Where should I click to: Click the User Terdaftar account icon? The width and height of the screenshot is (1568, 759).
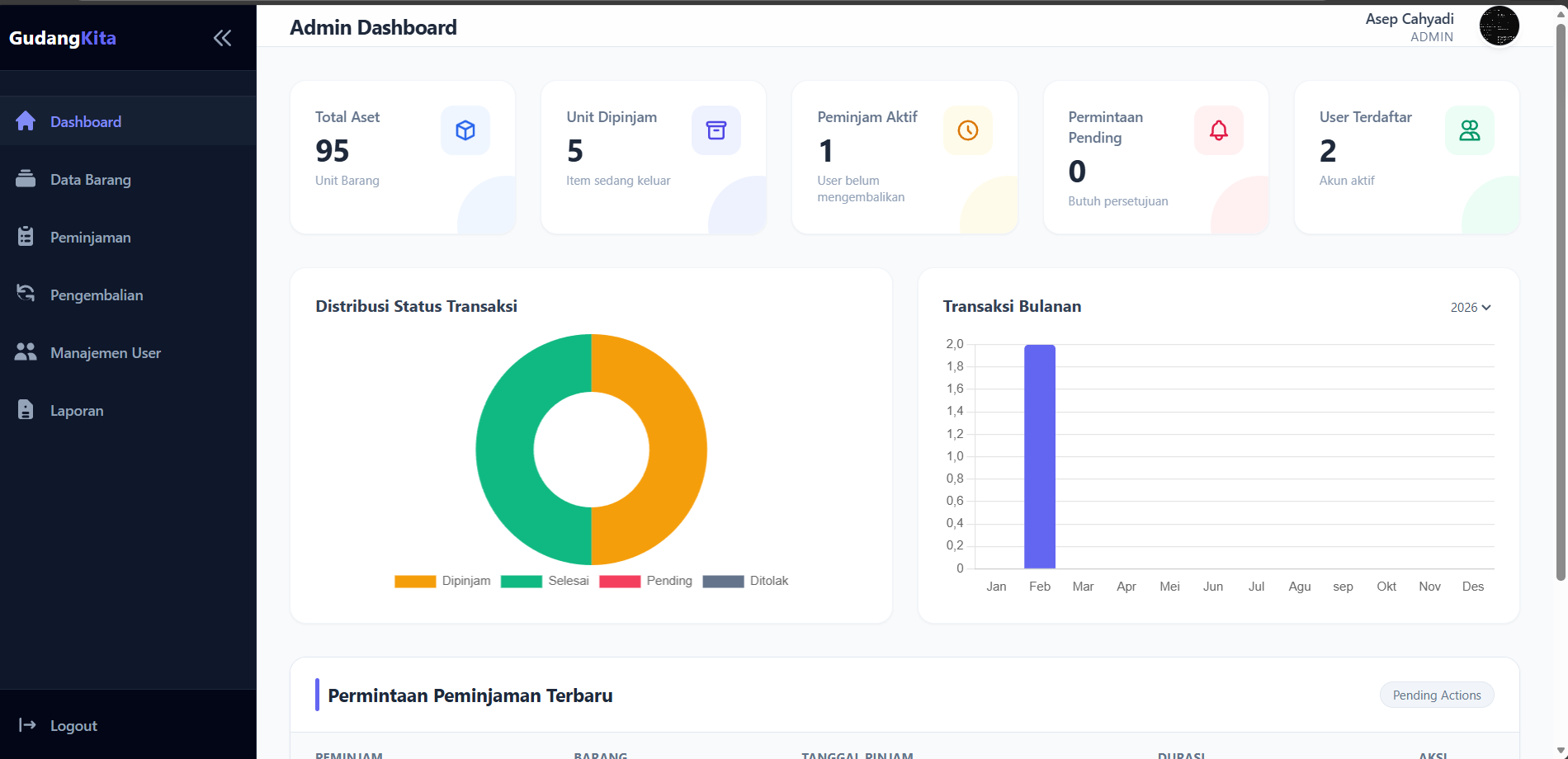[x=1469, y=130]
